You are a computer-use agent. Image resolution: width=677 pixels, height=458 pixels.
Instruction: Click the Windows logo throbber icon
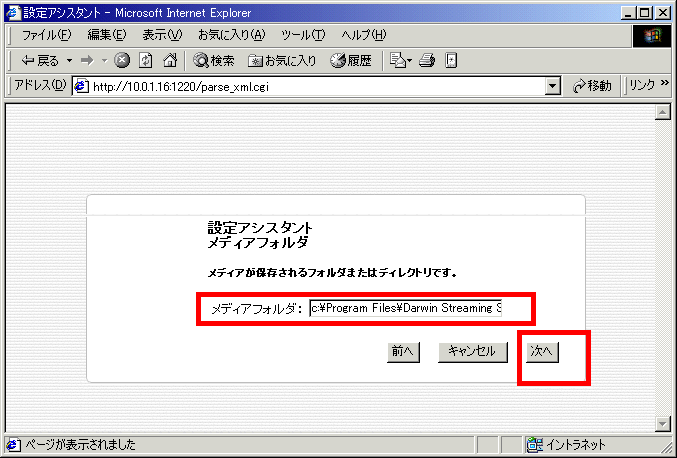tap(652, 35)
